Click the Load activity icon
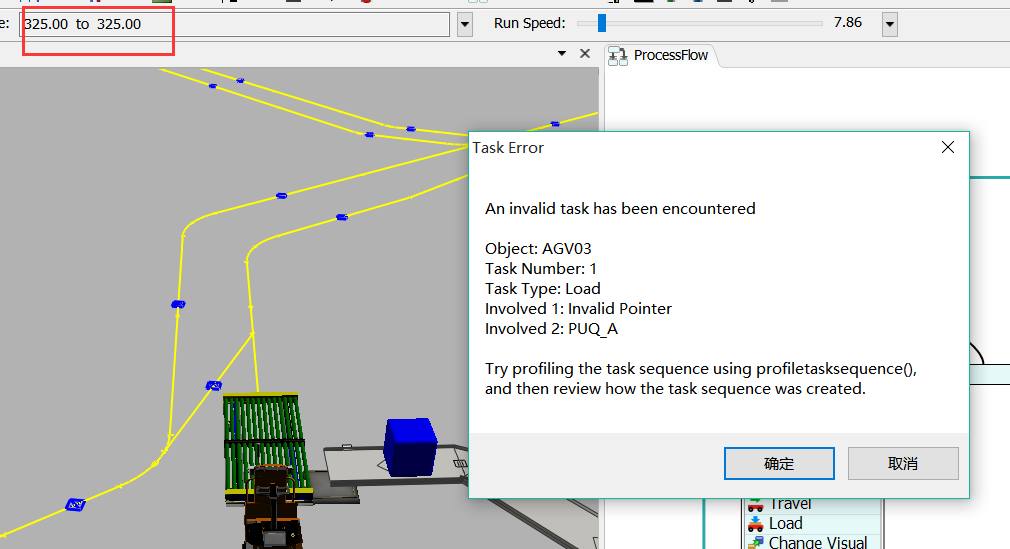The image size is (1010, 549). point(755,524)
